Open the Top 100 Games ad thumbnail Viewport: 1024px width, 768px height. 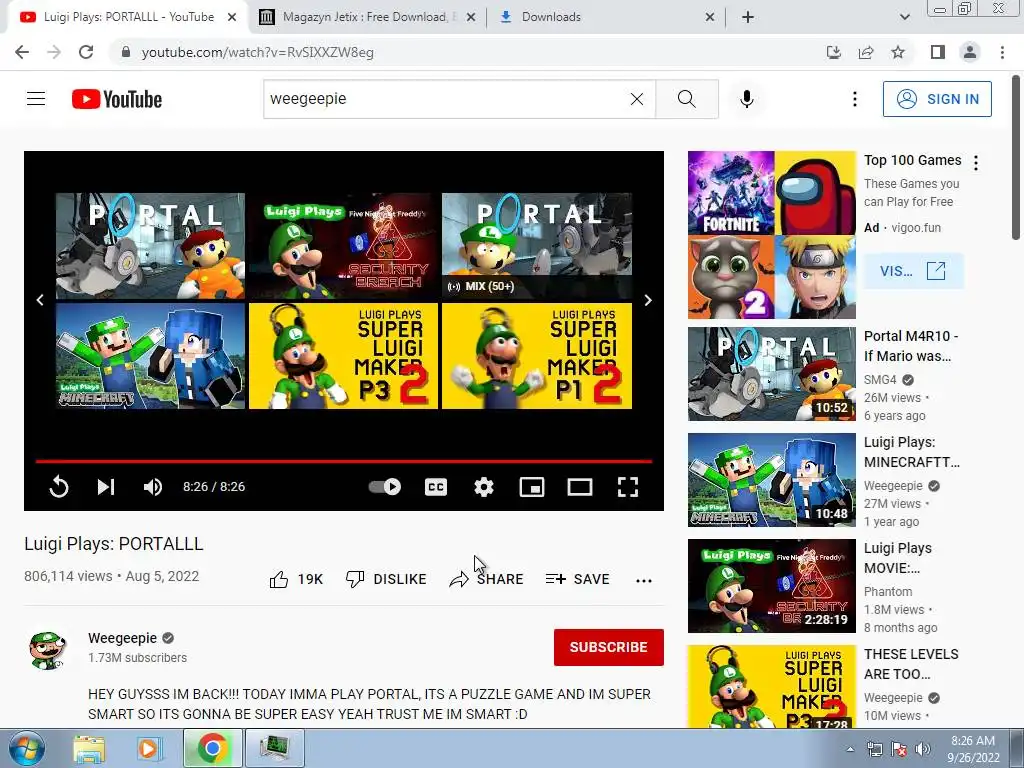(771, 234)
